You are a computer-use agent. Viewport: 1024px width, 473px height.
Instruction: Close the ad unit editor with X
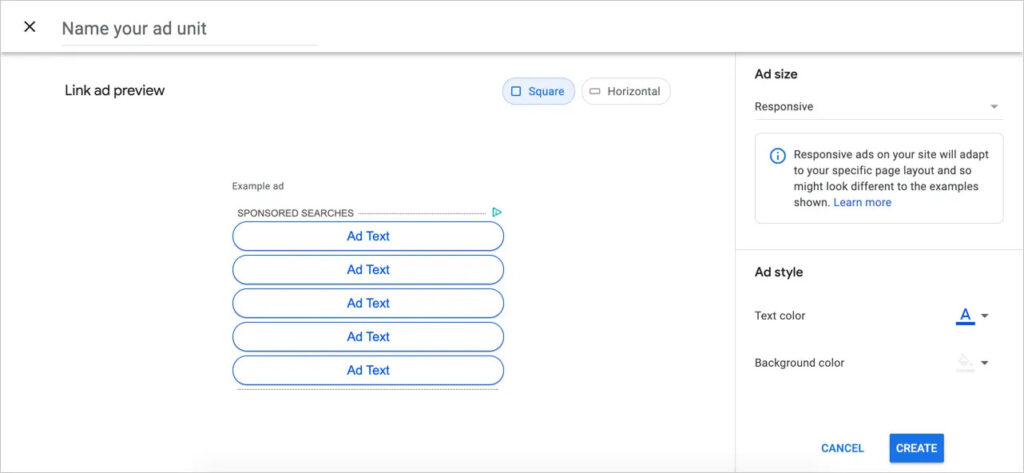click(x=30, y=27)
